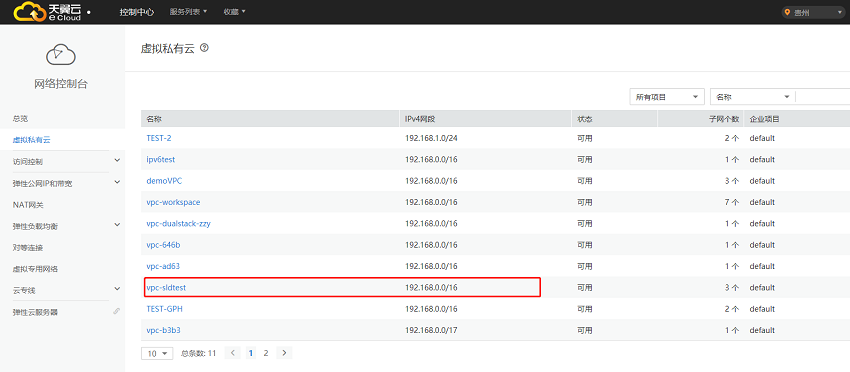Open the 收藏 menu
850x372 pixels.
pos(235,12)
